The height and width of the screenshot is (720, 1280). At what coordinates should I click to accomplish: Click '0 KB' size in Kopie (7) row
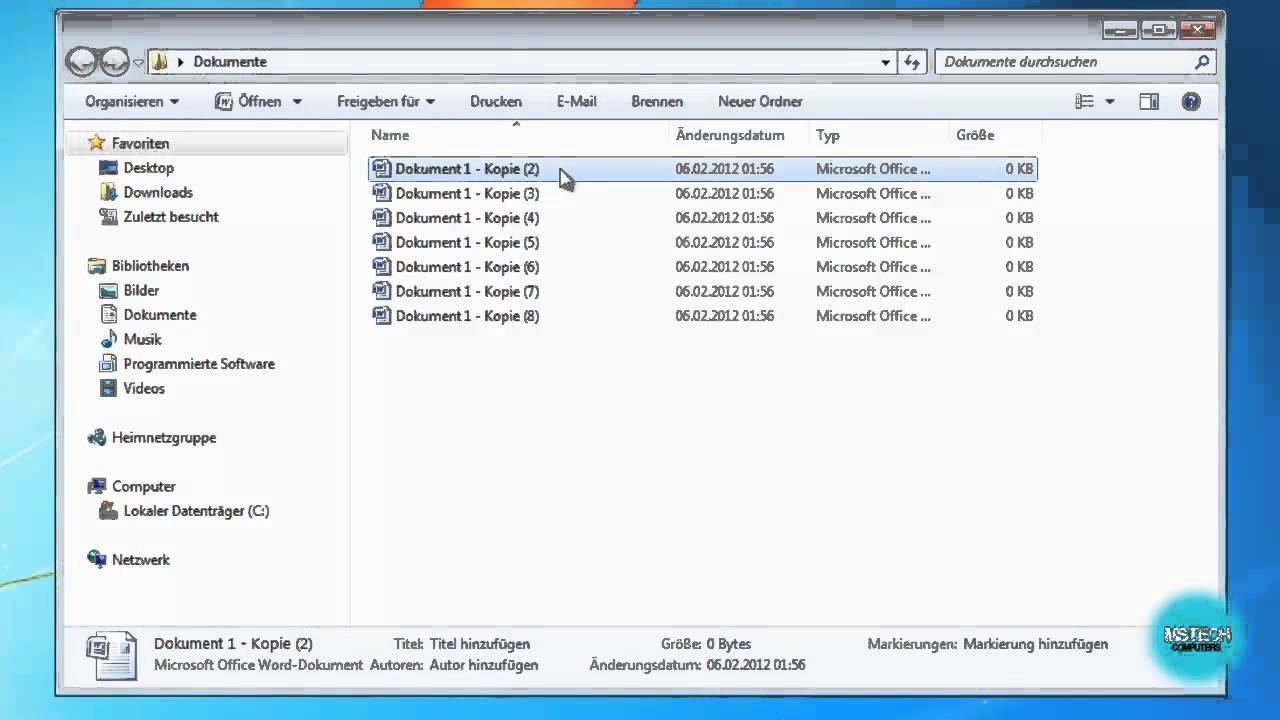point(1019,291)
